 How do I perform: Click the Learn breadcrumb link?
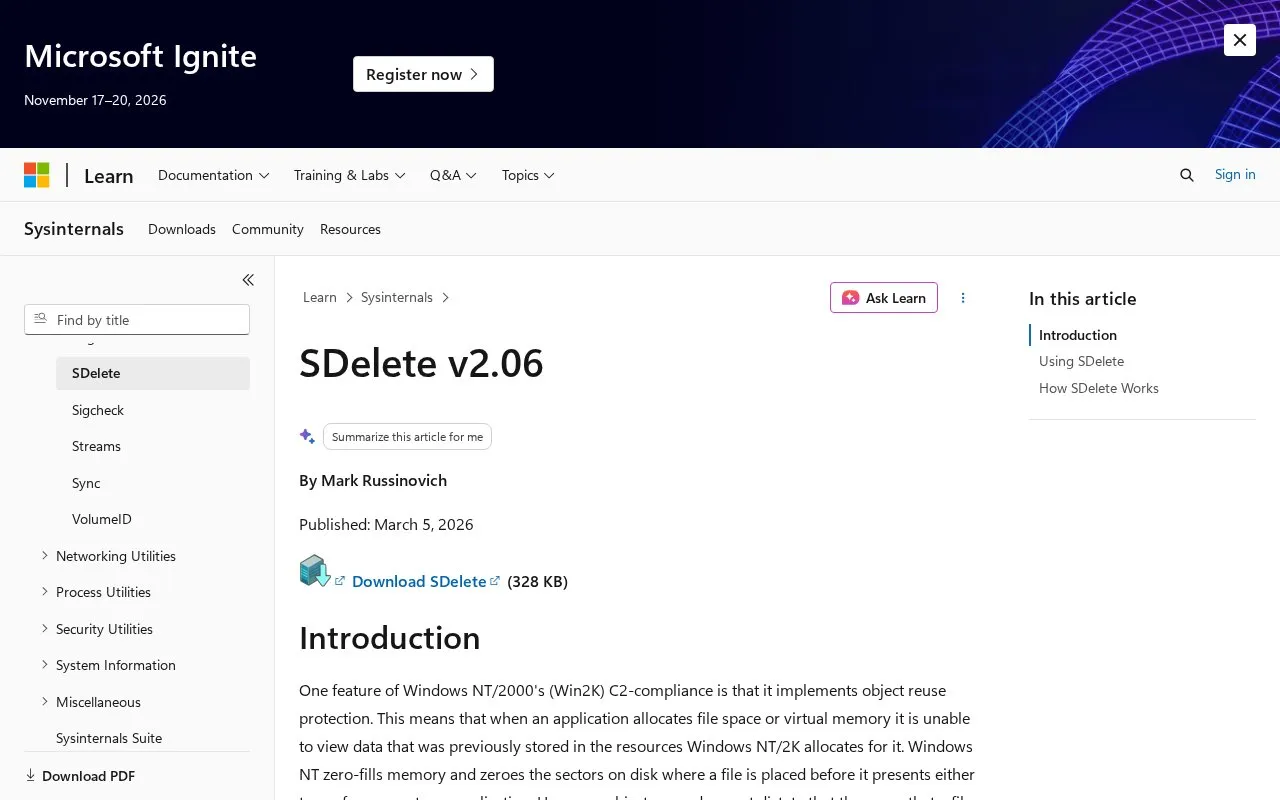pyautogui.click(x=320, y=298)
